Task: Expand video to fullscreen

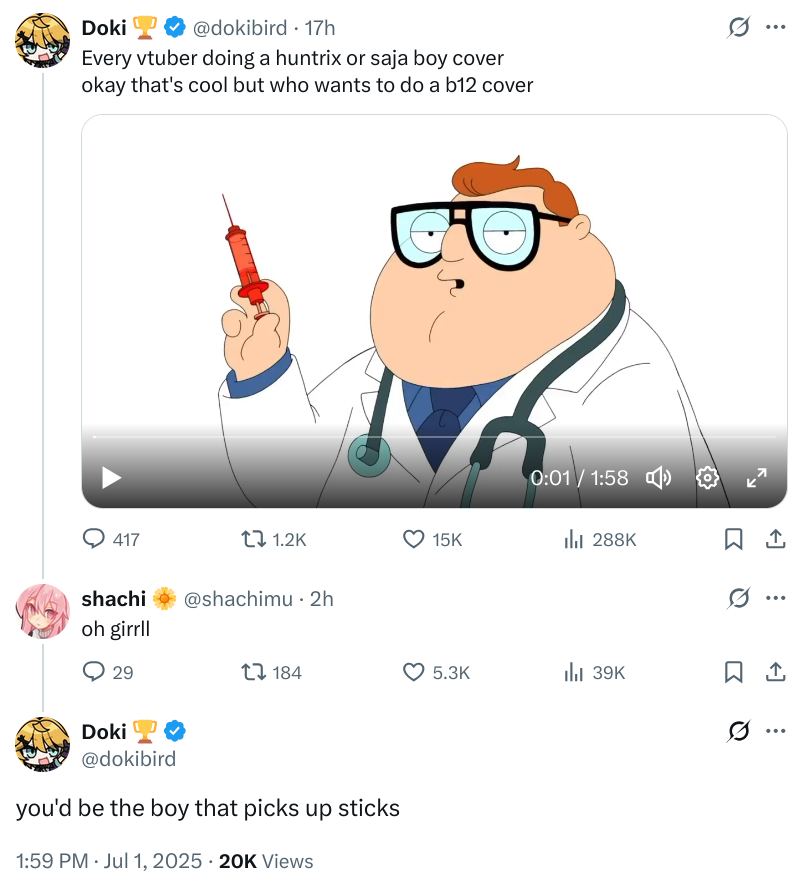Action: [756, 478]
